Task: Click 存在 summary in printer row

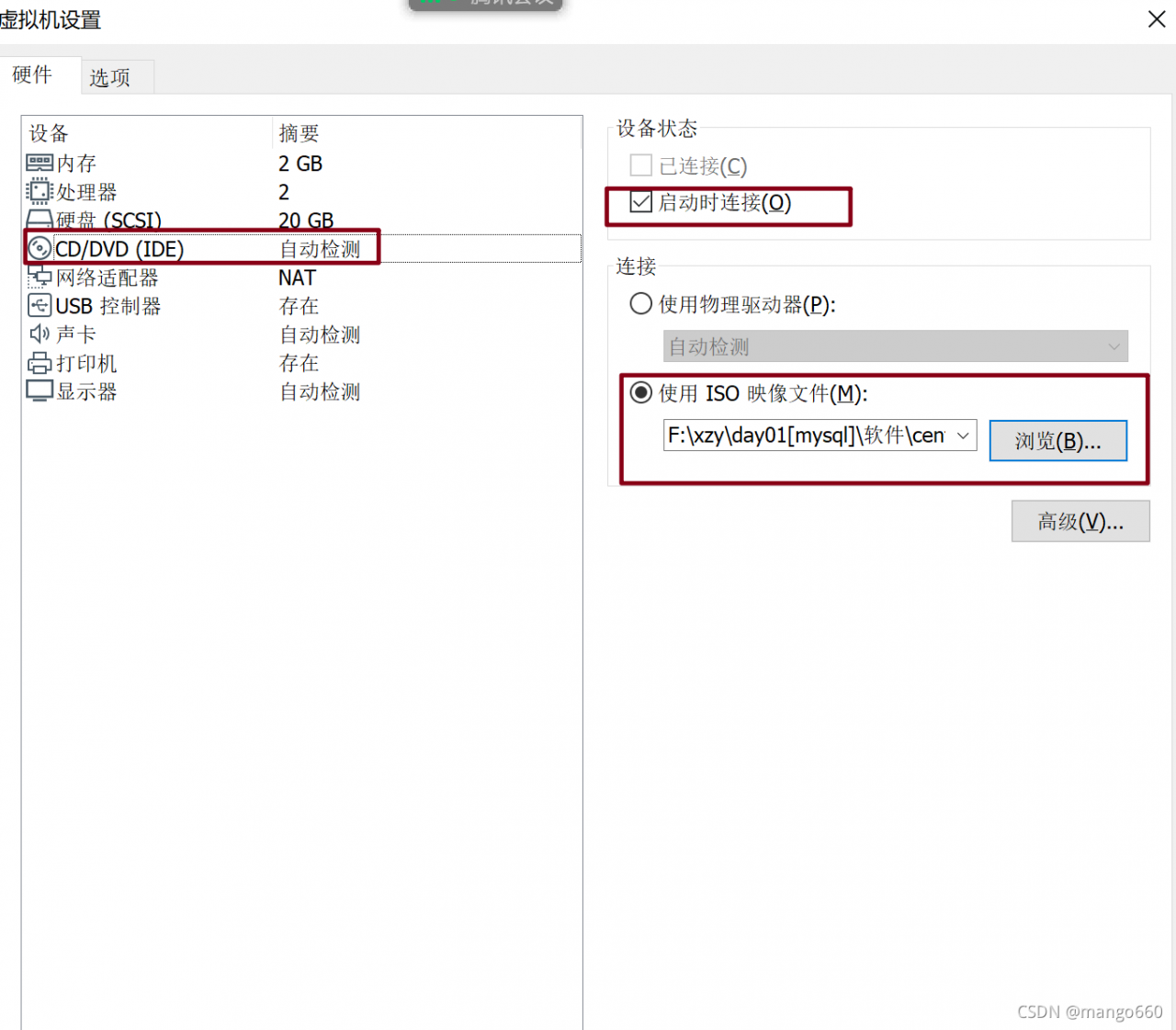Action: [299, 363]
